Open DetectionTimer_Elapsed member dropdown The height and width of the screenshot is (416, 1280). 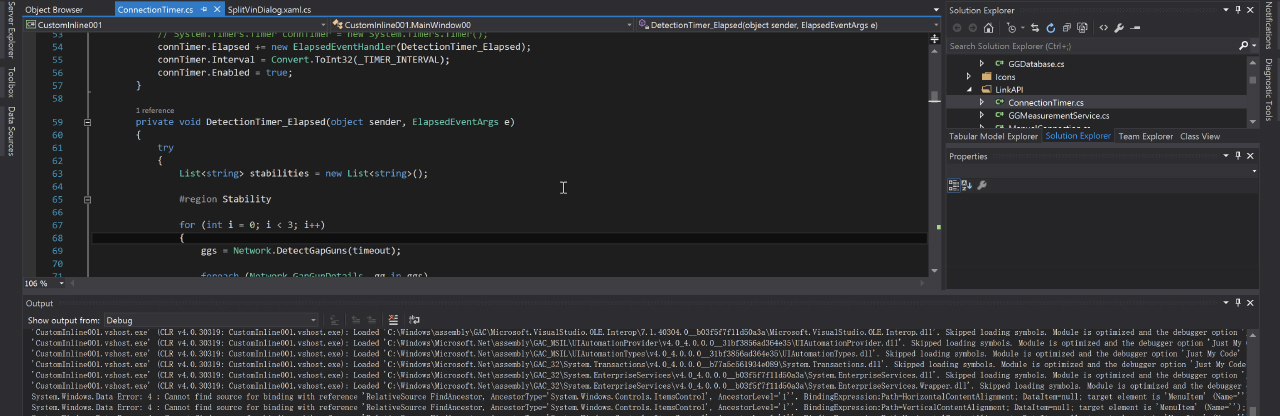pyautogui.click(x=786, y=24)
